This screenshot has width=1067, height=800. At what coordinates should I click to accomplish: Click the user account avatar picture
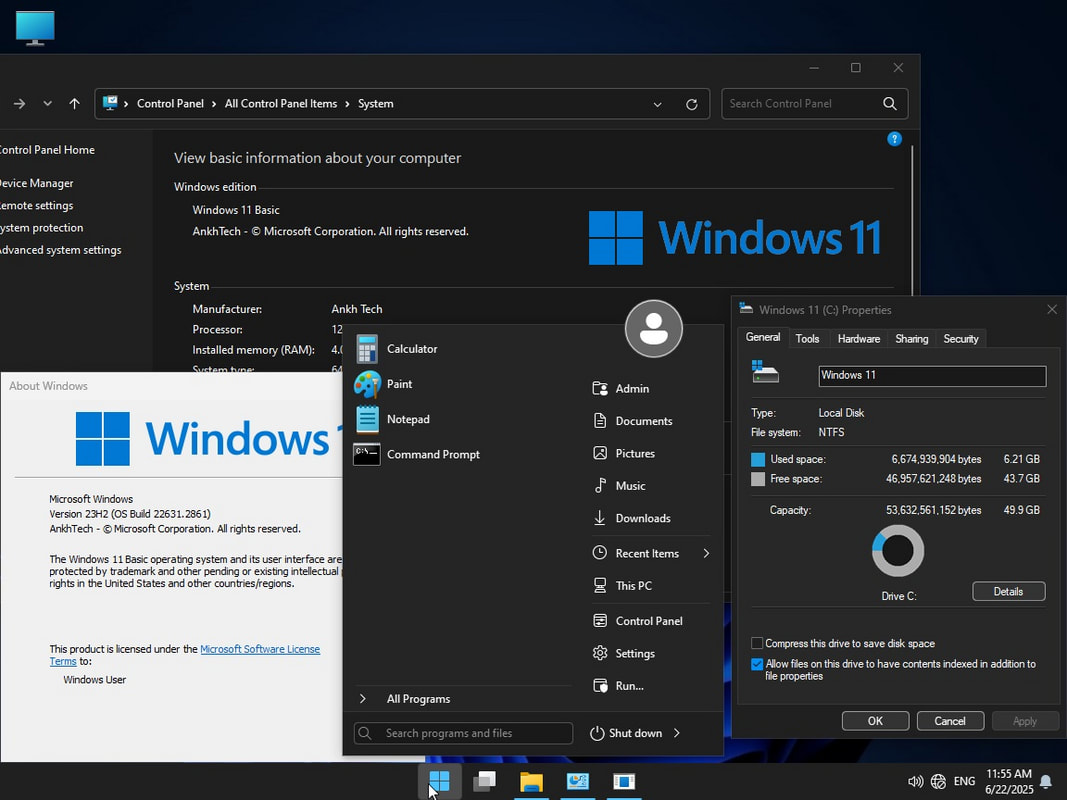click(x=653, y=329)
